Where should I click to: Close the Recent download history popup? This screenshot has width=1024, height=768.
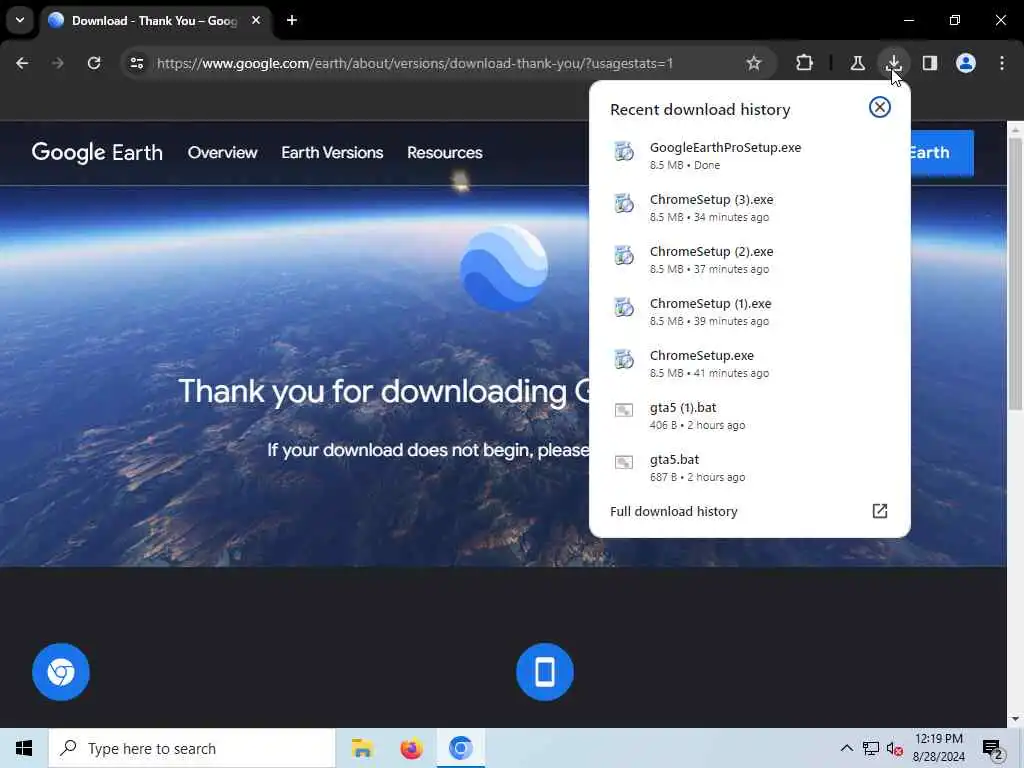click(x=880, y=107)
